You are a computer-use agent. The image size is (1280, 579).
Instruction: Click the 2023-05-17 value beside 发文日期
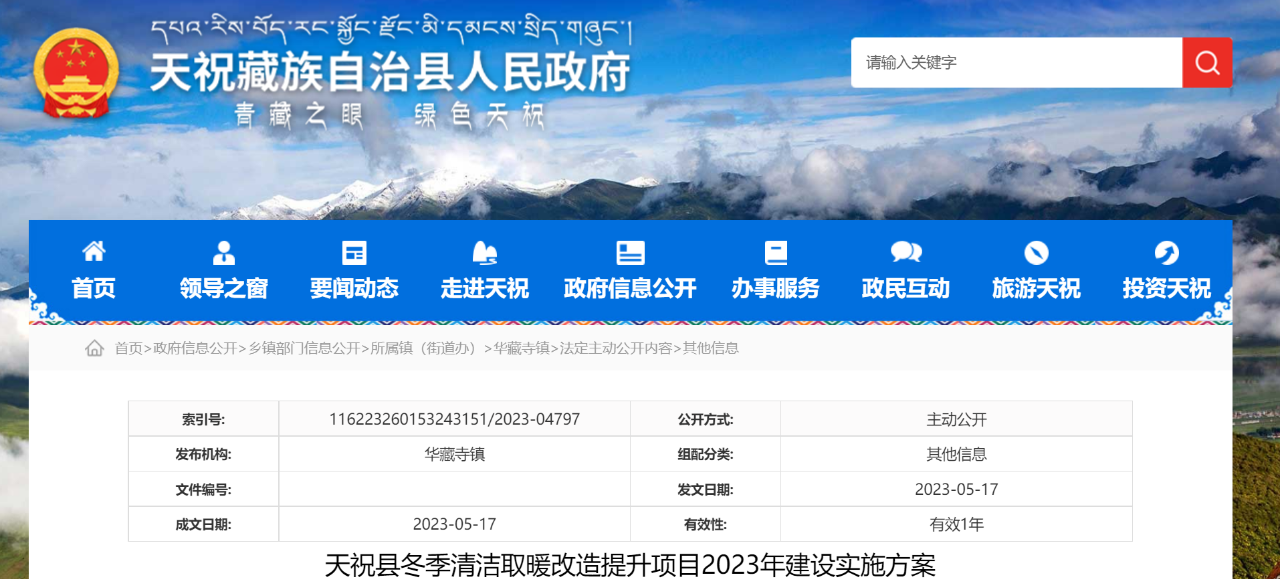[x=957, y=489]
